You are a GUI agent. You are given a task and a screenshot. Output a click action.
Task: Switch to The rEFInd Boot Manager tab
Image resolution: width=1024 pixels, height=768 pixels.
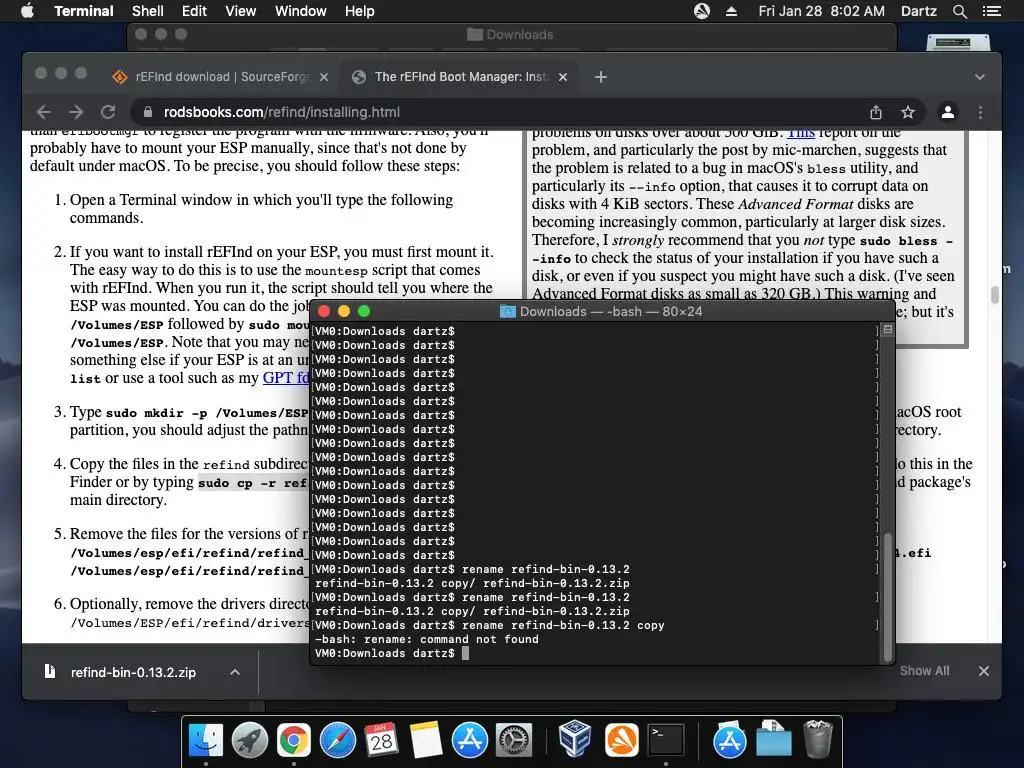460,77
